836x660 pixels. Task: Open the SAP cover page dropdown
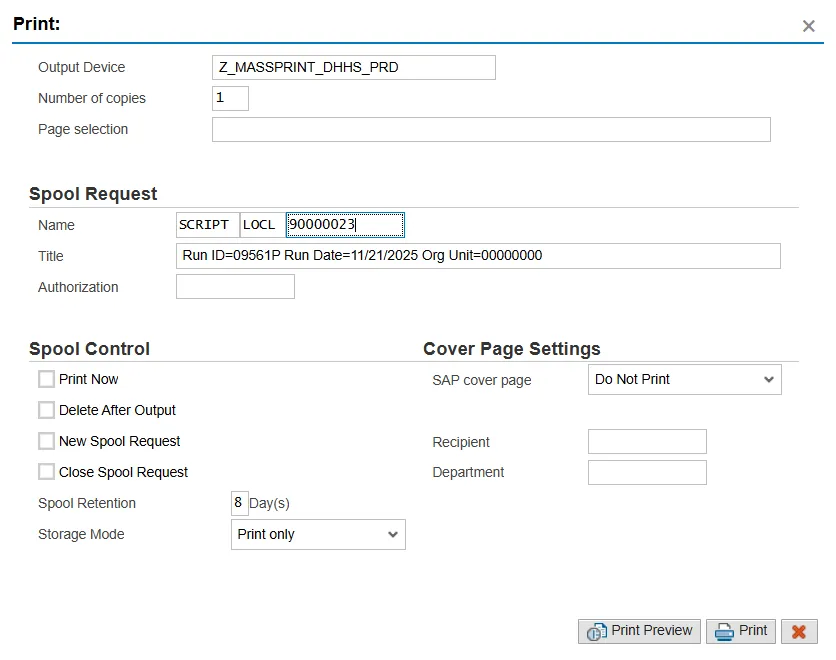[684, 380]
